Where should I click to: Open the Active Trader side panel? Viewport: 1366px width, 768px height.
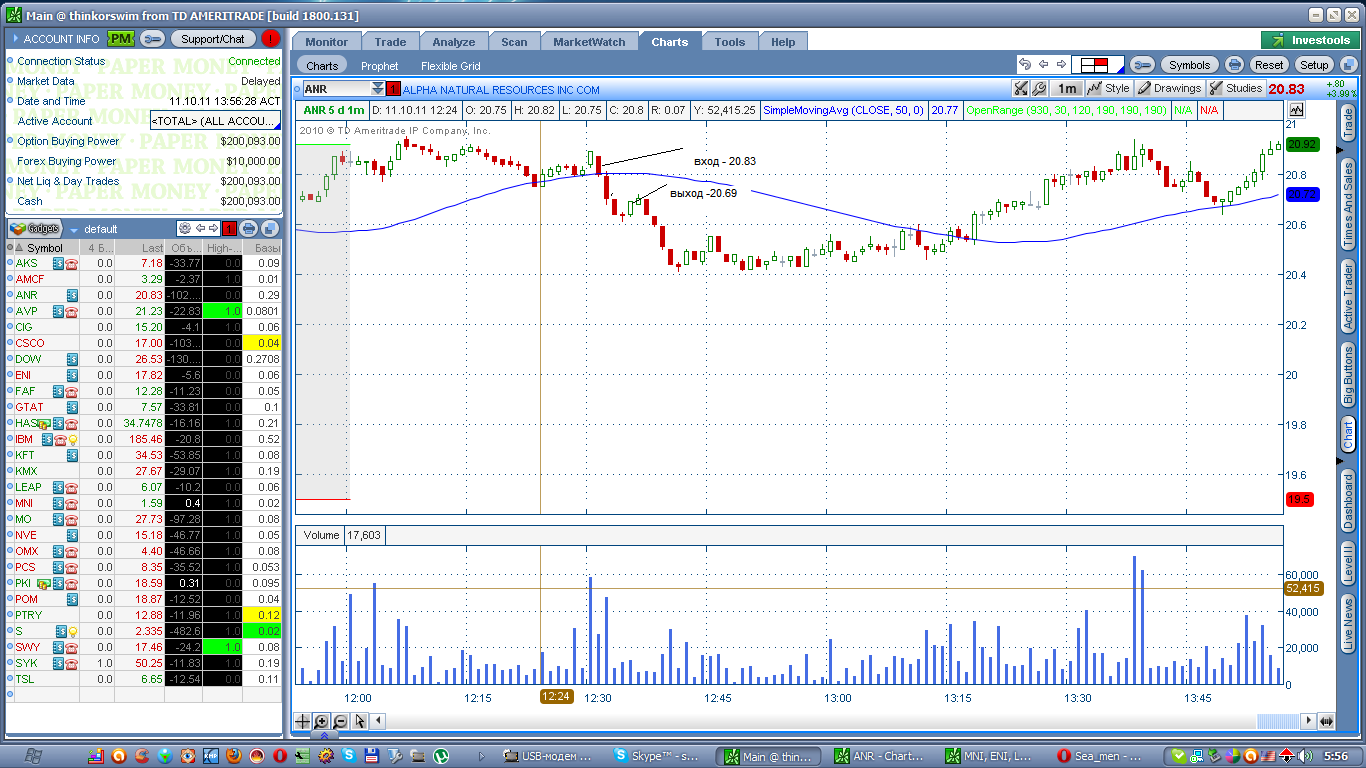pyautogui.click(x=1348, y=297)
